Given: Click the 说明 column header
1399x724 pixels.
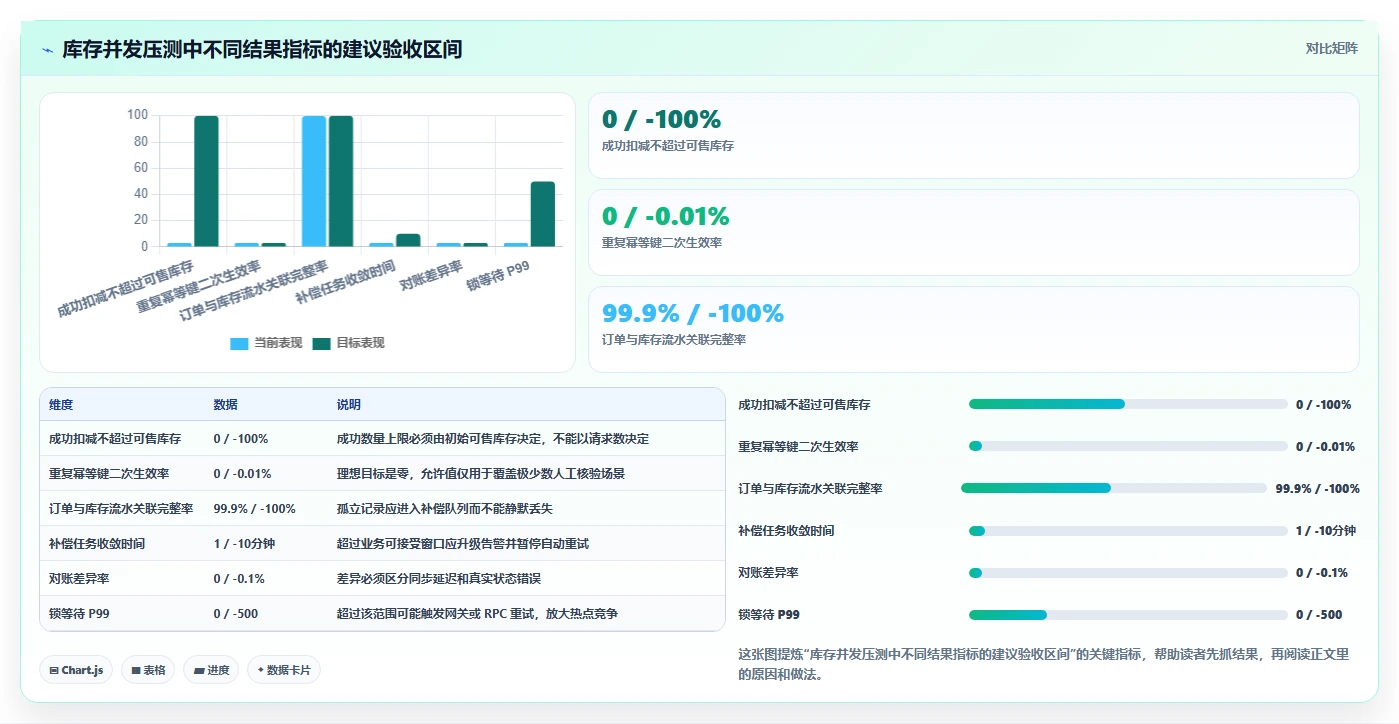Looking at the screenshot, I should coord(349,405).
